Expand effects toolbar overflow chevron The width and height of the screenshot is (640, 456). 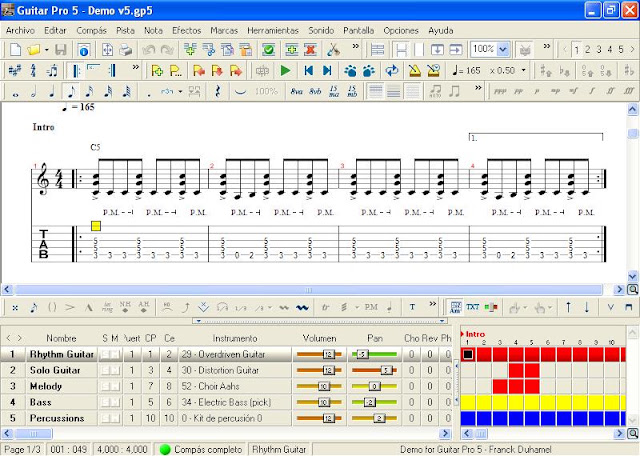click(x=433, y=303)
